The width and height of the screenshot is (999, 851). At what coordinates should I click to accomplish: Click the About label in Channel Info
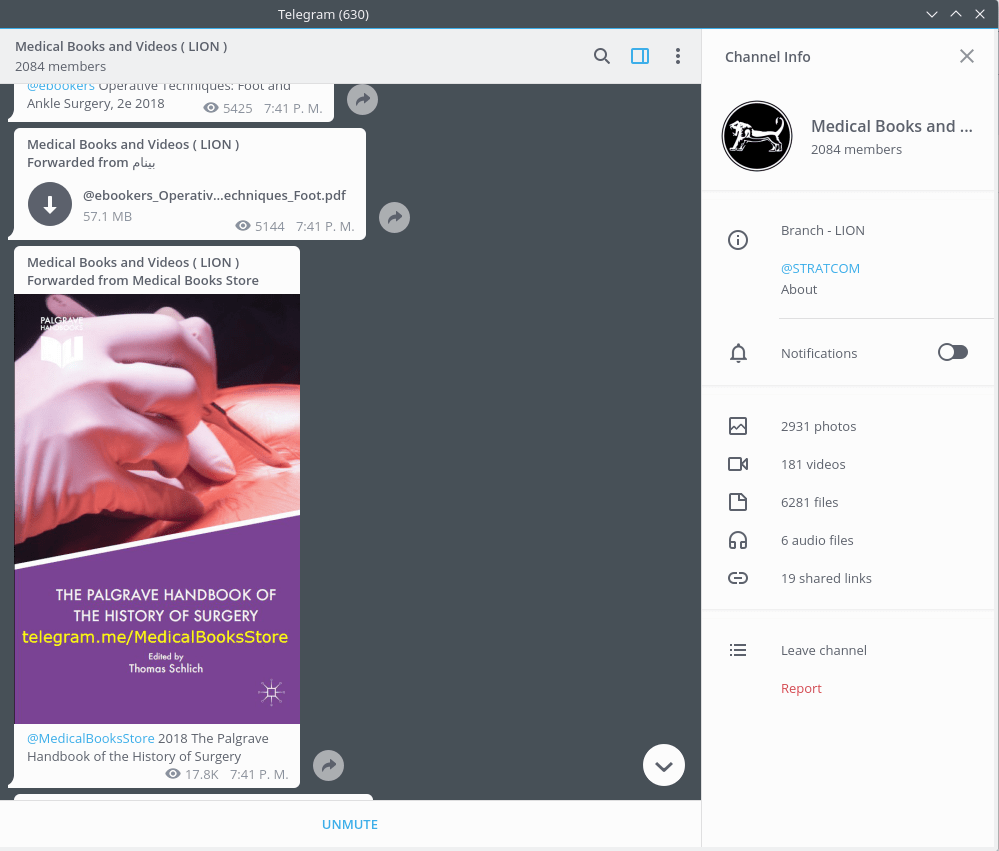coord(799,289)
